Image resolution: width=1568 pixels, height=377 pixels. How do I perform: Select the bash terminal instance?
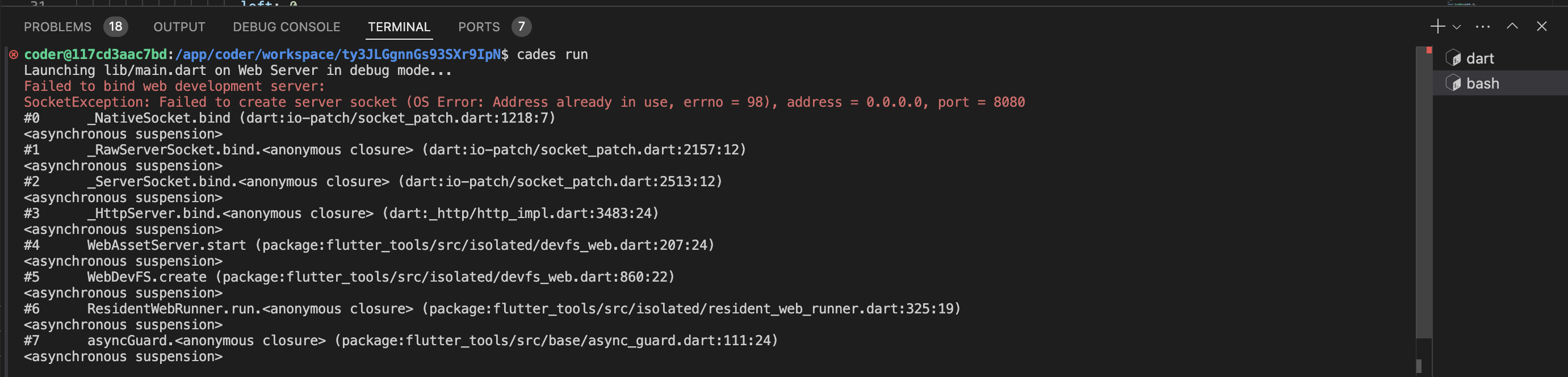tap(1500, 83)
